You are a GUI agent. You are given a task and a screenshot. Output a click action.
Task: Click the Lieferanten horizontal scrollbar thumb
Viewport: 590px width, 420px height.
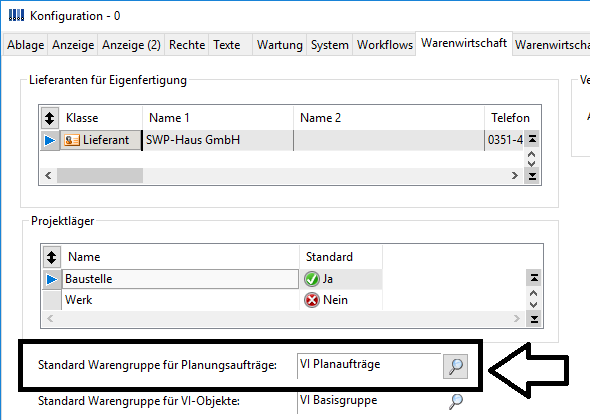point(100,176)
